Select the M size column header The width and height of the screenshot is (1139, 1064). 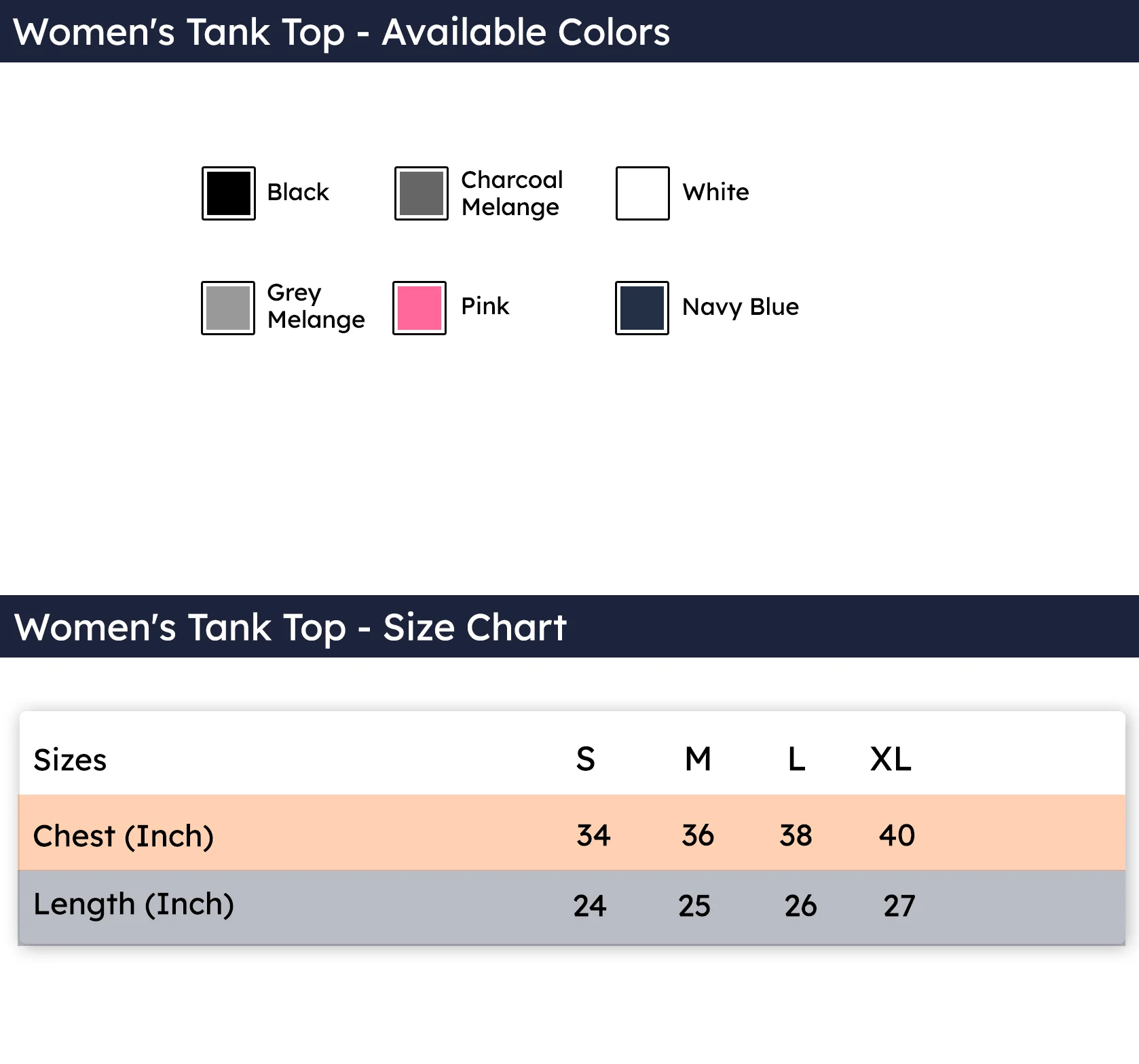(698, 759)
